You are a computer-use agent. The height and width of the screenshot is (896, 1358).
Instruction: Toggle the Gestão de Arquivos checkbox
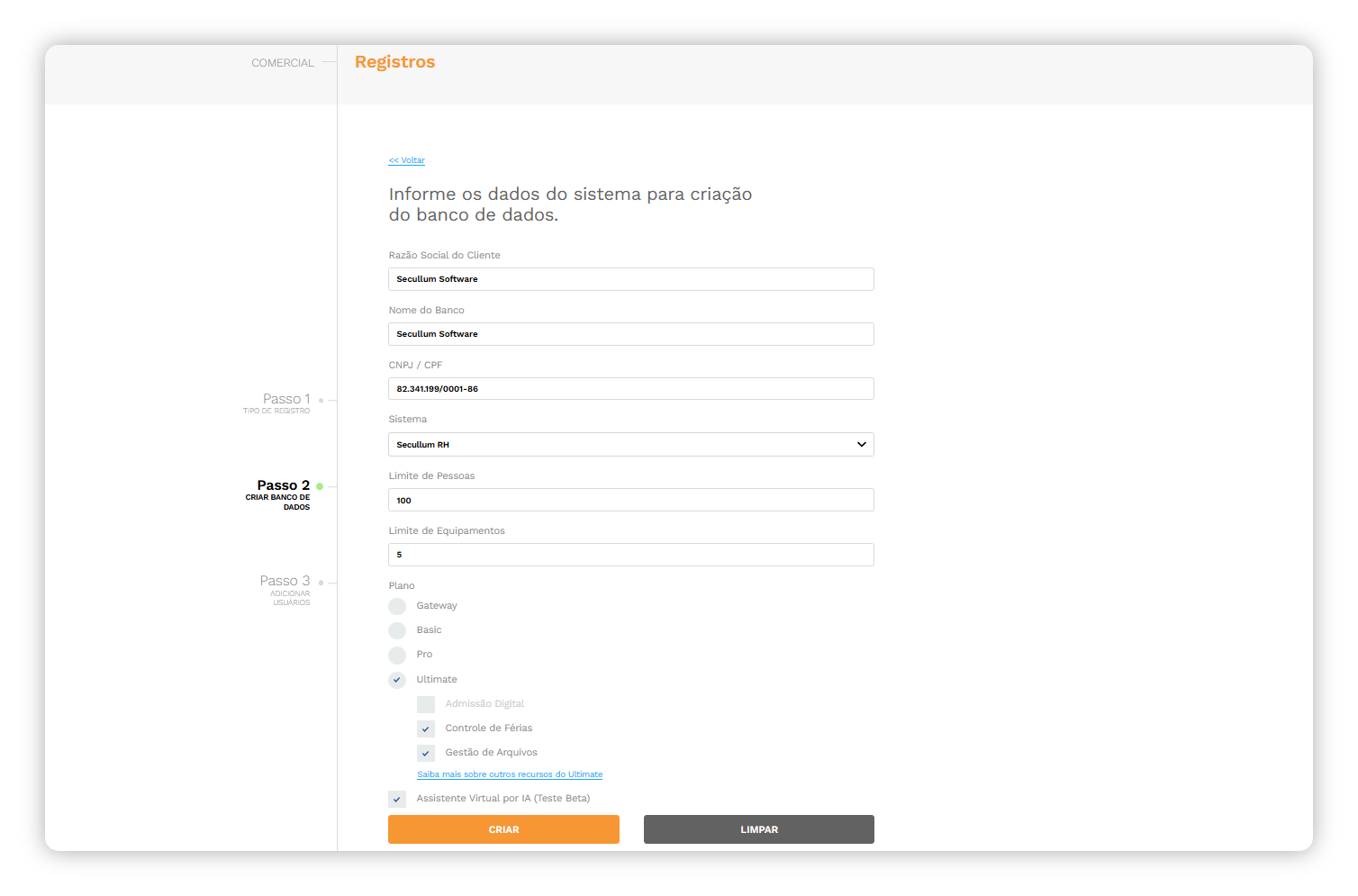pos(426,753)
